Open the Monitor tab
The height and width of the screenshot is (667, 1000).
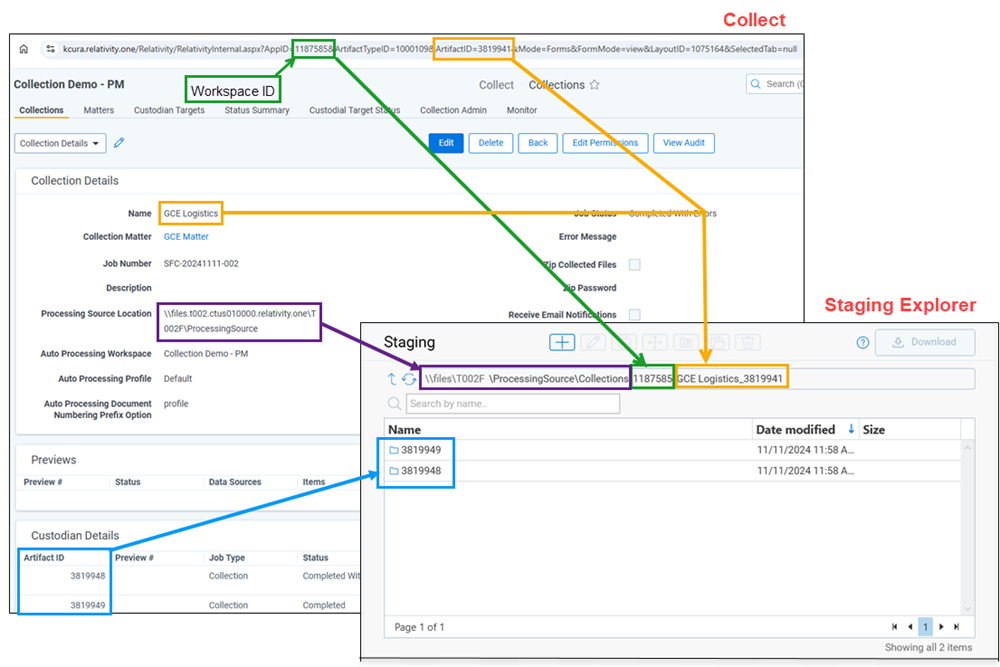(x=522, y=110)
